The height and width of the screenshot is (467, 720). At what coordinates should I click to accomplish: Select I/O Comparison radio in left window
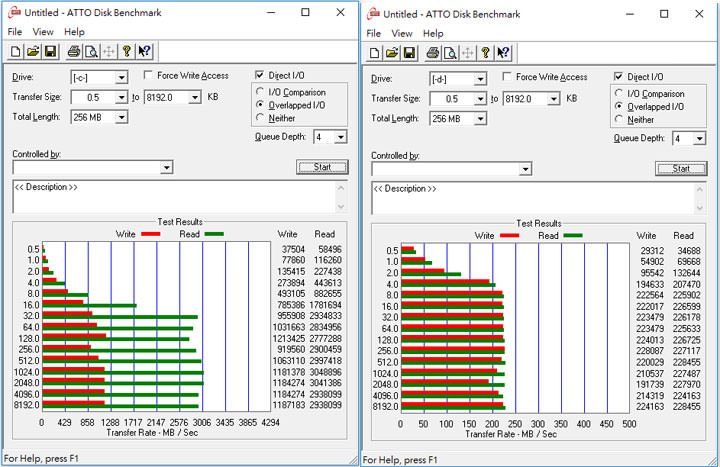point(261,92)
